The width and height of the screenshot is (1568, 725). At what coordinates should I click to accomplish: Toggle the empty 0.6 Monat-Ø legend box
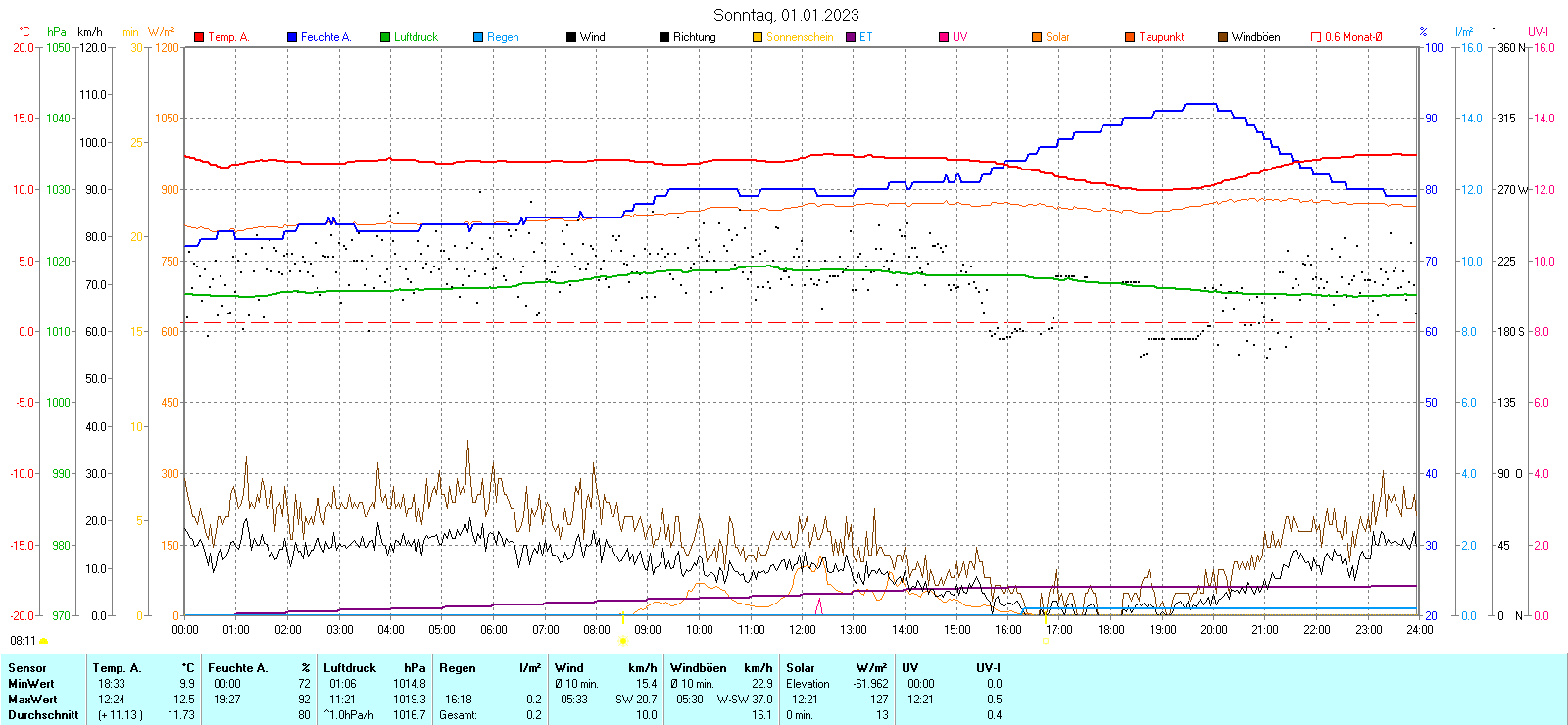click(1316, 37)
